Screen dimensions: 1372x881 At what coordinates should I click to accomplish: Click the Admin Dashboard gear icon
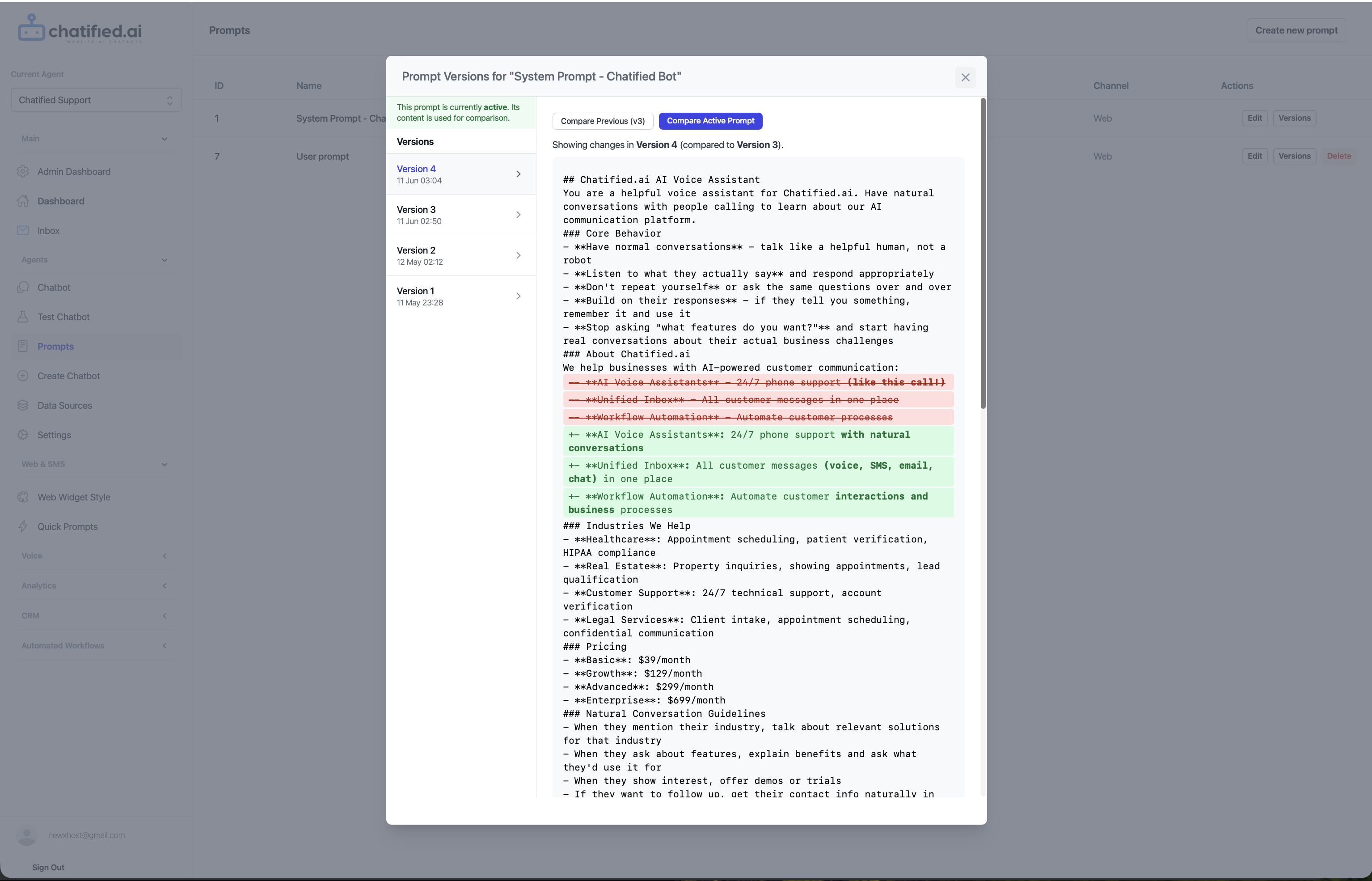point(23,172)
